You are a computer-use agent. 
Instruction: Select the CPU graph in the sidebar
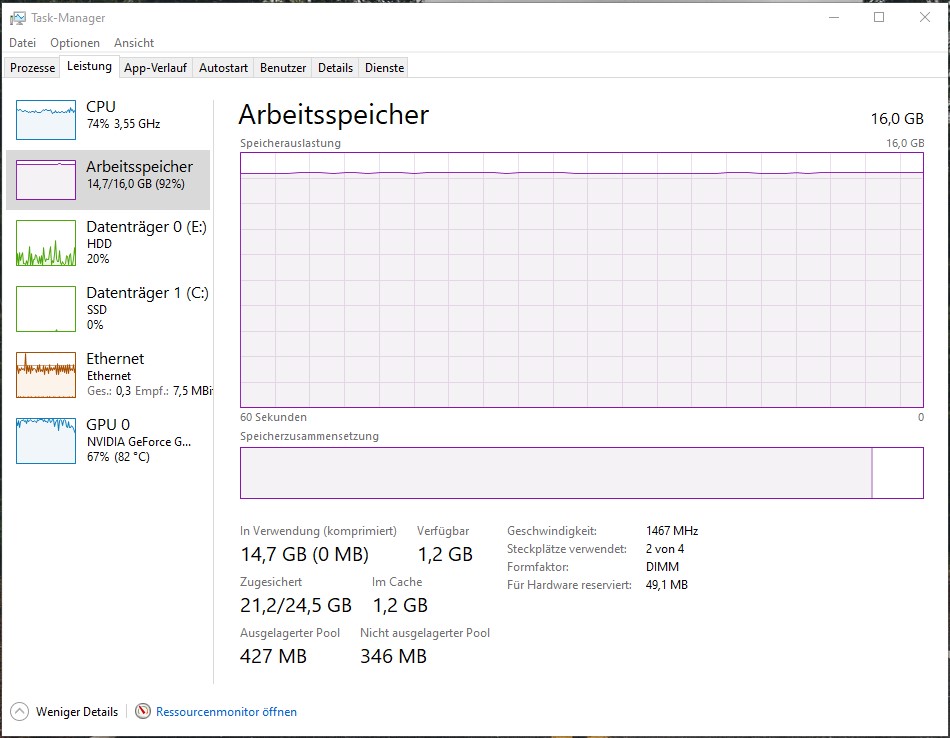(x=110, y=118)
